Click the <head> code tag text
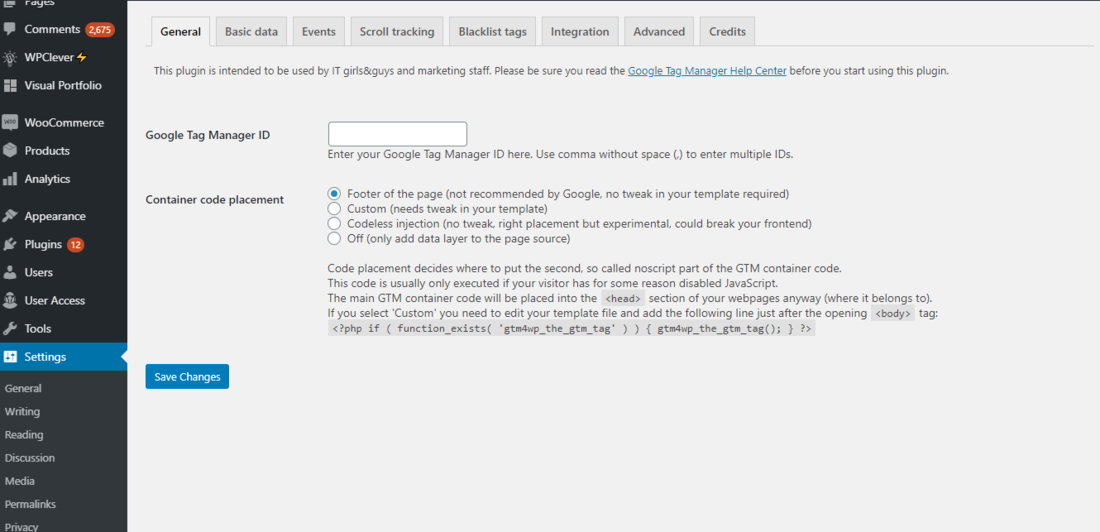The image size is (1100, 532). [x=623, y=298]
